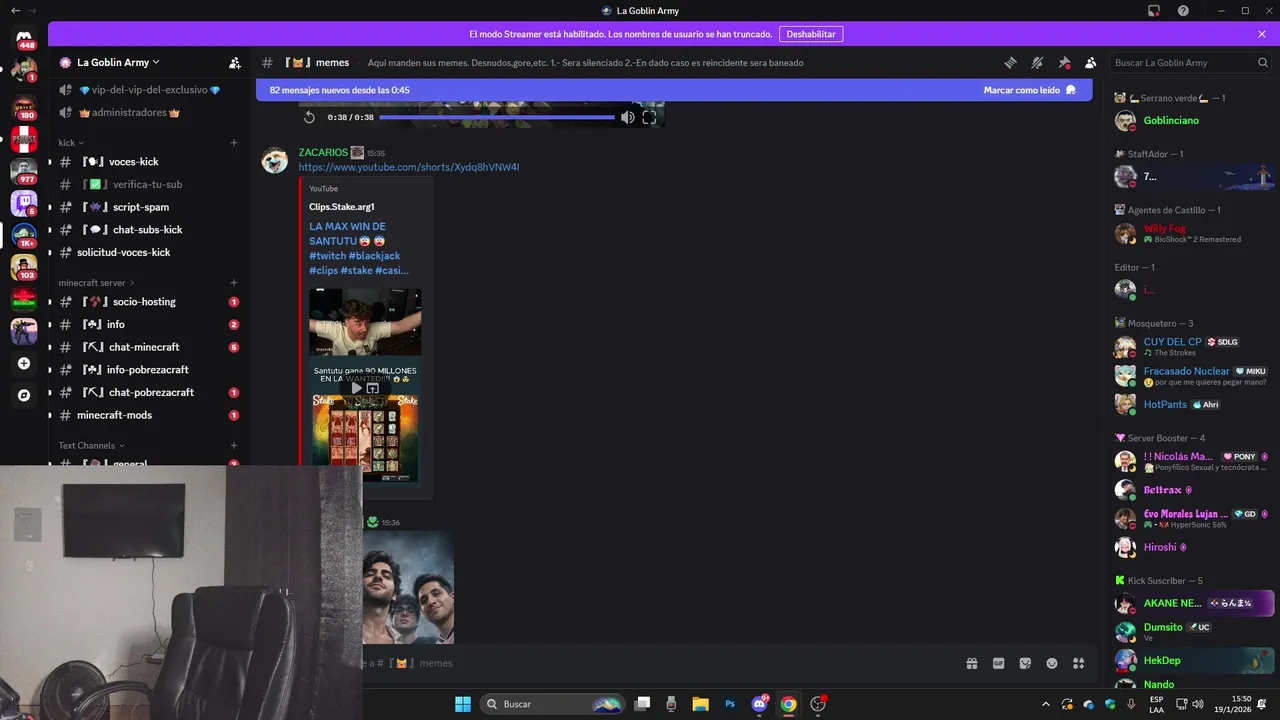Collapse the Text Channels category

91,445
